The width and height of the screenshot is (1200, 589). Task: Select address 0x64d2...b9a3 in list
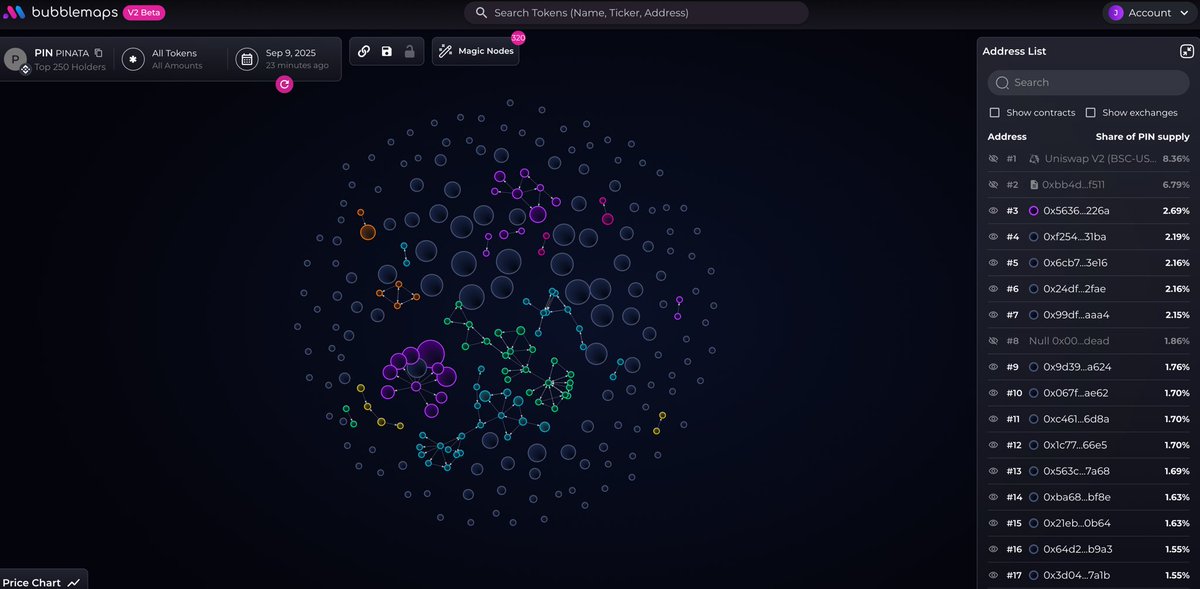(x=1077, y=549)
